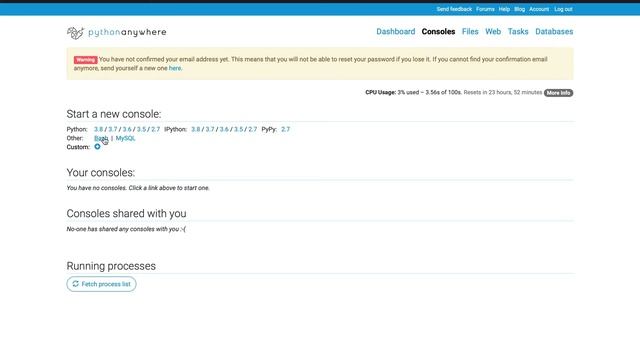Start a Python 3.5 console
The image size is (640, 360).
tap(141, 129)
